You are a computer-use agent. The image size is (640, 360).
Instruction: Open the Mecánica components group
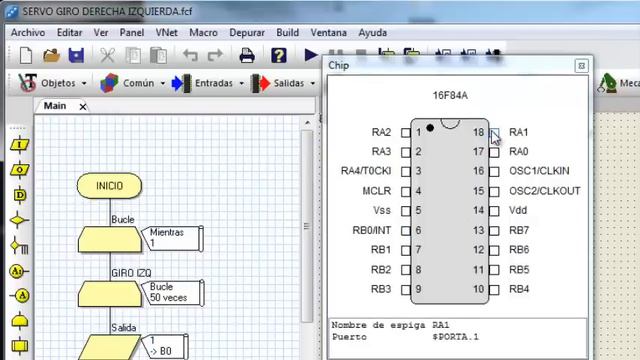pyautogui.click(x=618, y=83)
